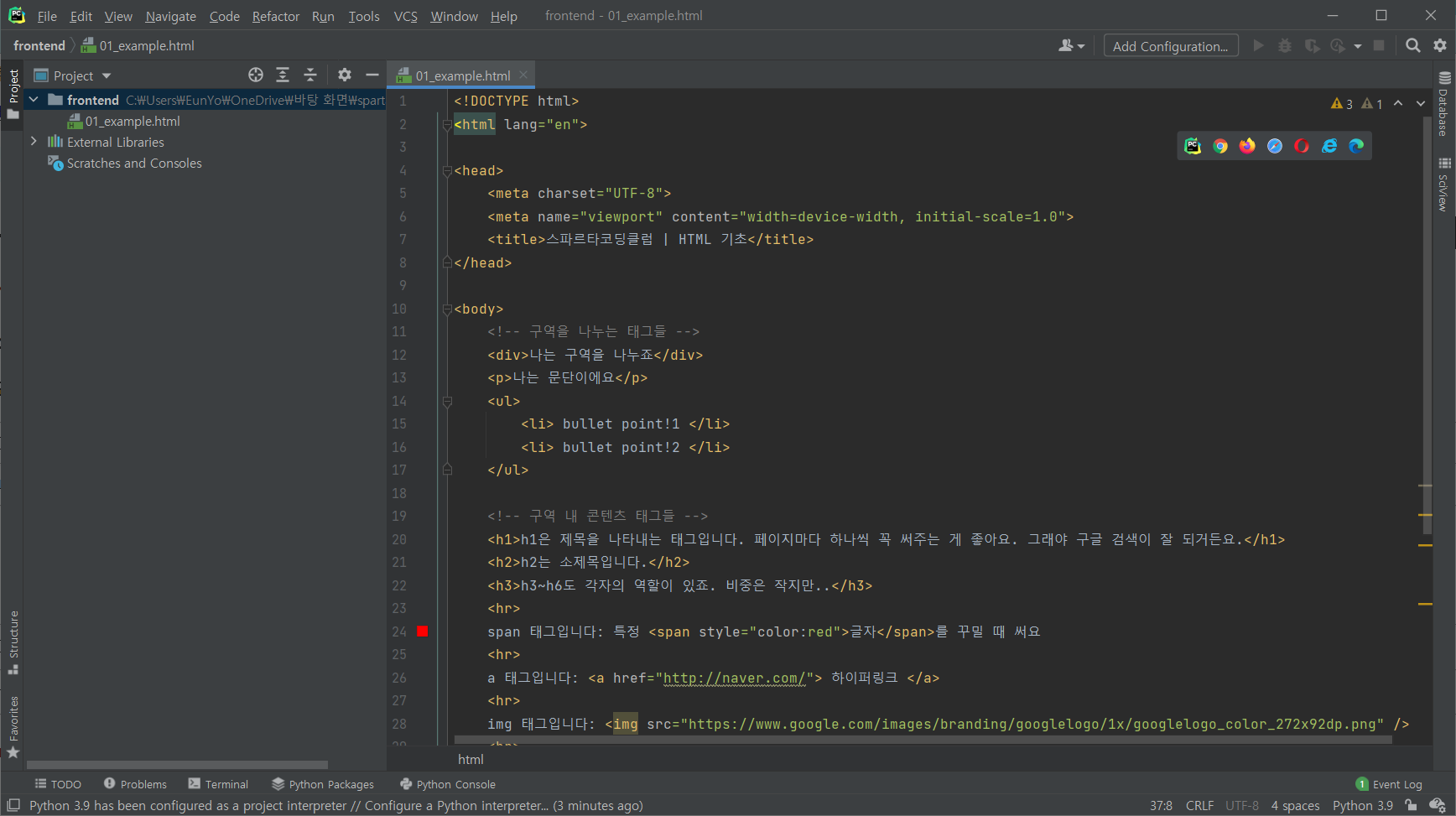The height and width of the screenshot is (816, 1456).
Task: Open preview in Opera browser icon
Action: tap(1302, 146)
